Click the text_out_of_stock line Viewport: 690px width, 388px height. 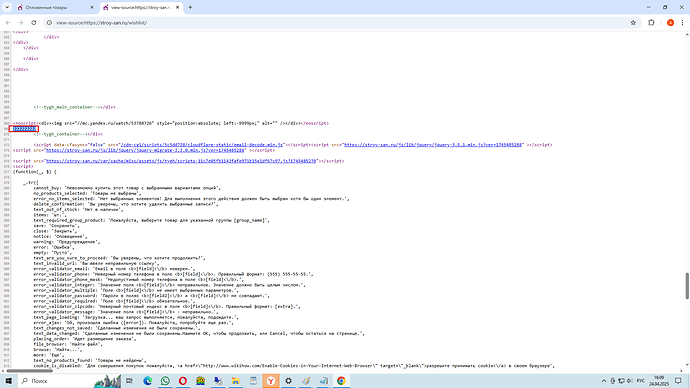pos(78,209)
